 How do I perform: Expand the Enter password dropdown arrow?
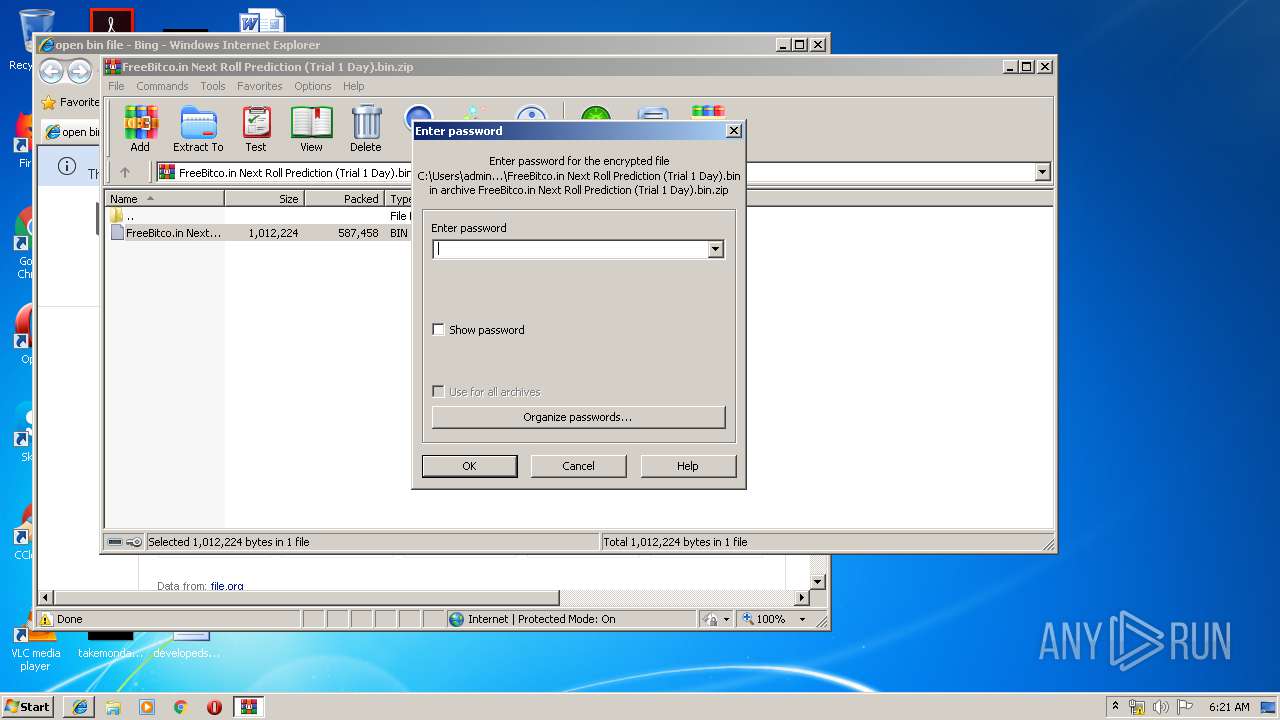pos(715,249)
